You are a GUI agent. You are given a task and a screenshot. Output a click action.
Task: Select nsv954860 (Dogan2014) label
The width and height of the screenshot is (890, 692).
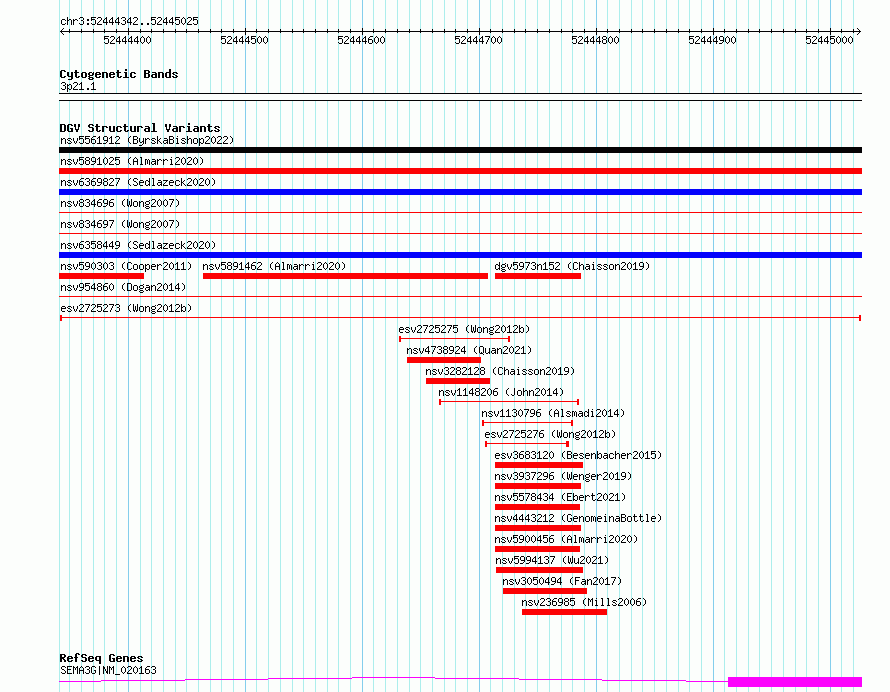(x=123, y=287)
